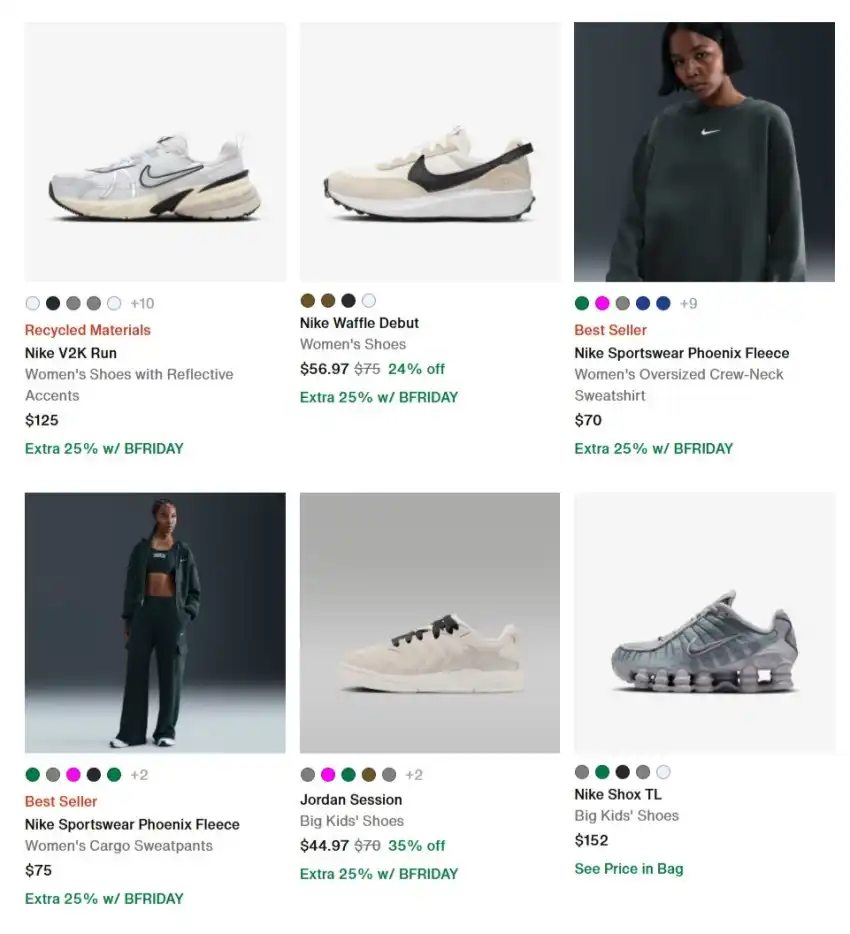The width and height of the screenshot is (850, 934).
Task: Expand +10 more colors for Nike V2K Run
Action: click(x=142, y=303)
